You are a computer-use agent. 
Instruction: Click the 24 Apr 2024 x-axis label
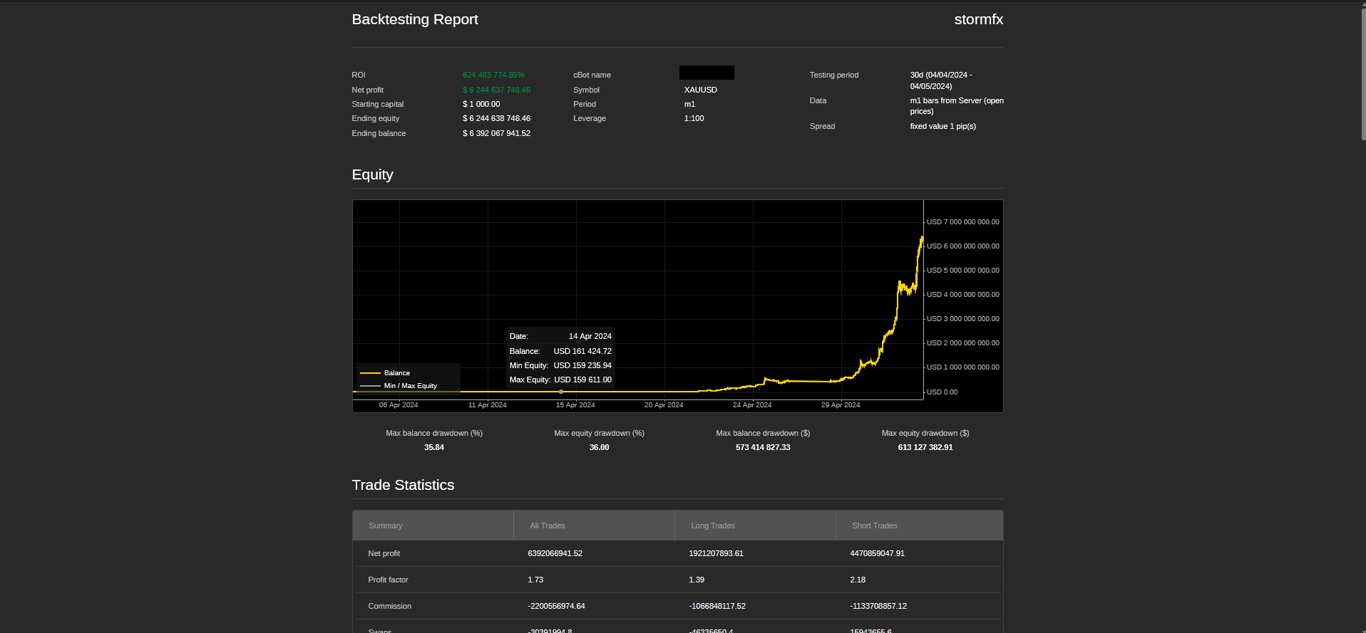(752, 405)
